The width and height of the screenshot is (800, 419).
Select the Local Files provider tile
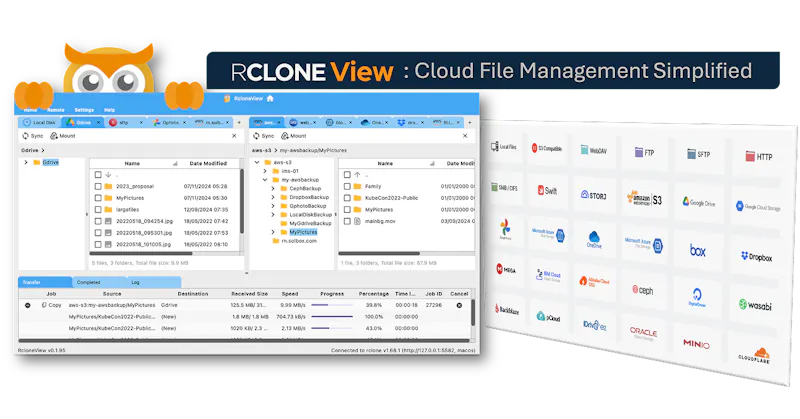[x=504, y=147]
